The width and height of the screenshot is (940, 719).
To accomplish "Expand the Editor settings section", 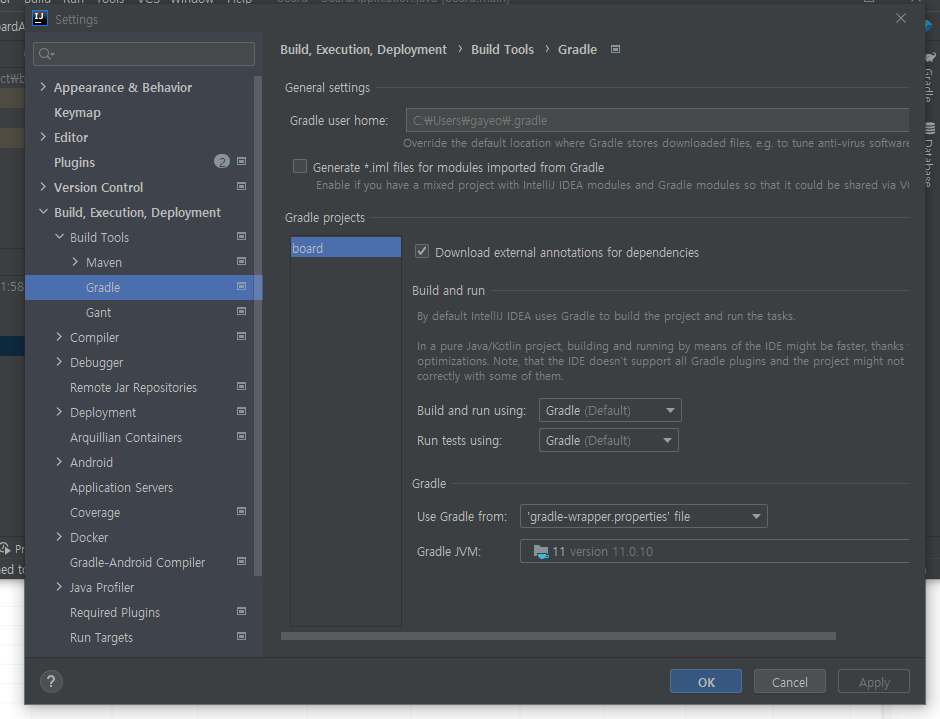I will [x=43, y=137].
